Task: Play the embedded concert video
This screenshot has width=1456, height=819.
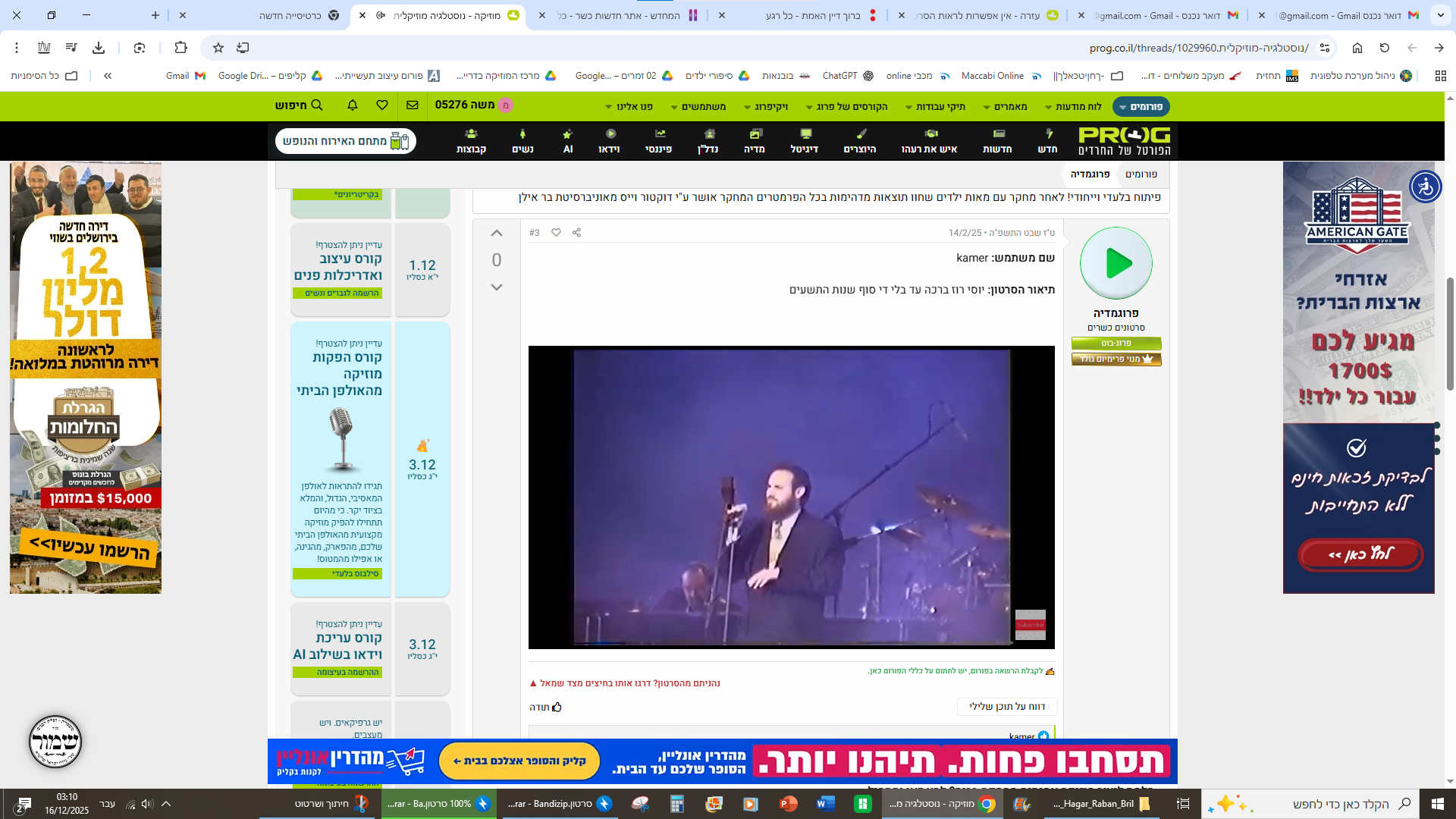Action: (x=791, y=497)
